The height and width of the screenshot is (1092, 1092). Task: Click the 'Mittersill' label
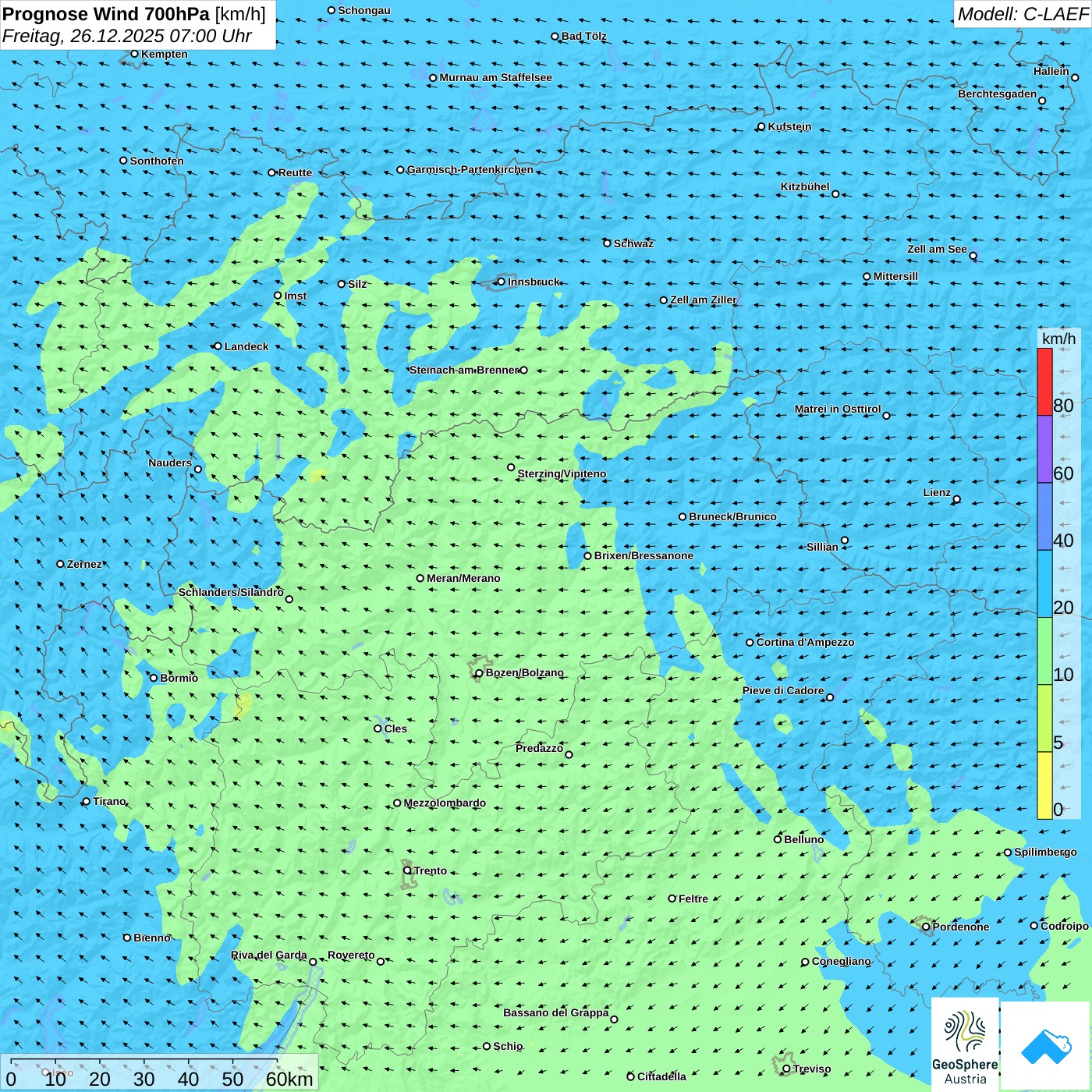point(895,276)
